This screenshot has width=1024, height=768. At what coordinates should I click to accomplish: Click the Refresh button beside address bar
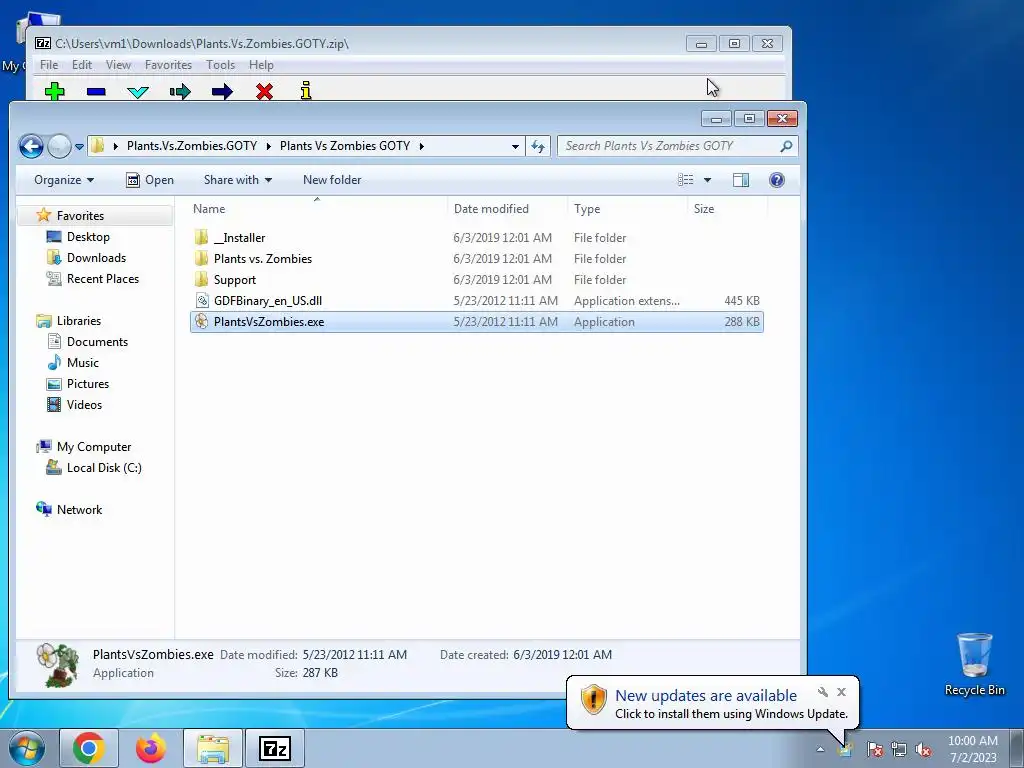coord(538,146)
